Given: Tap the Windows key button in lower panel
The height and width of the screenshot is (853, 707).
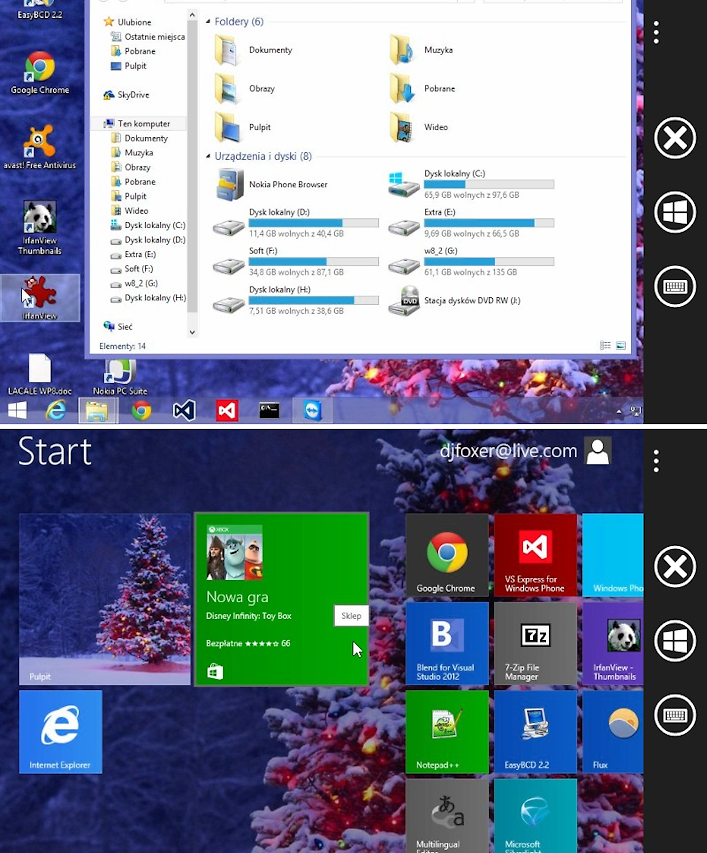Looking at the screenshot, I should click(675, 641).
